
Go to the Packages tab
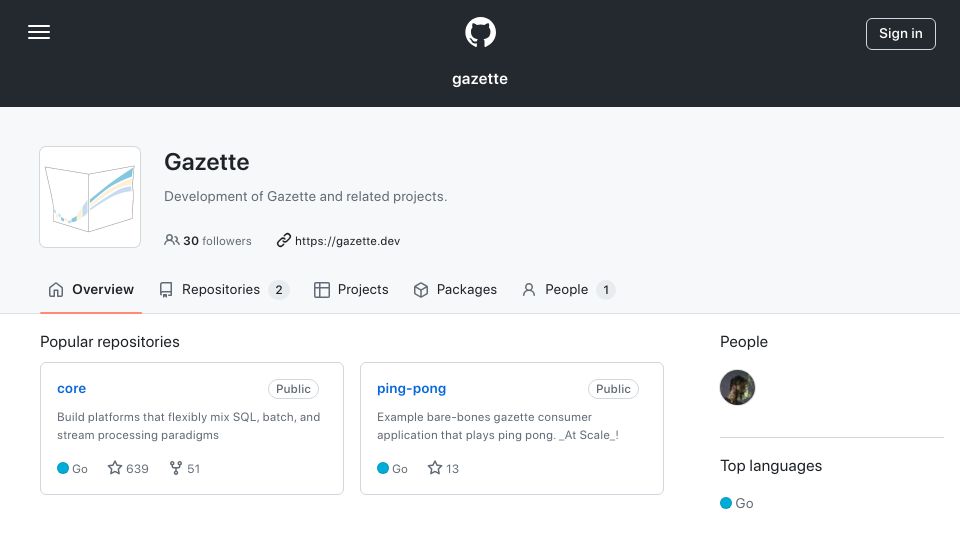455,290
